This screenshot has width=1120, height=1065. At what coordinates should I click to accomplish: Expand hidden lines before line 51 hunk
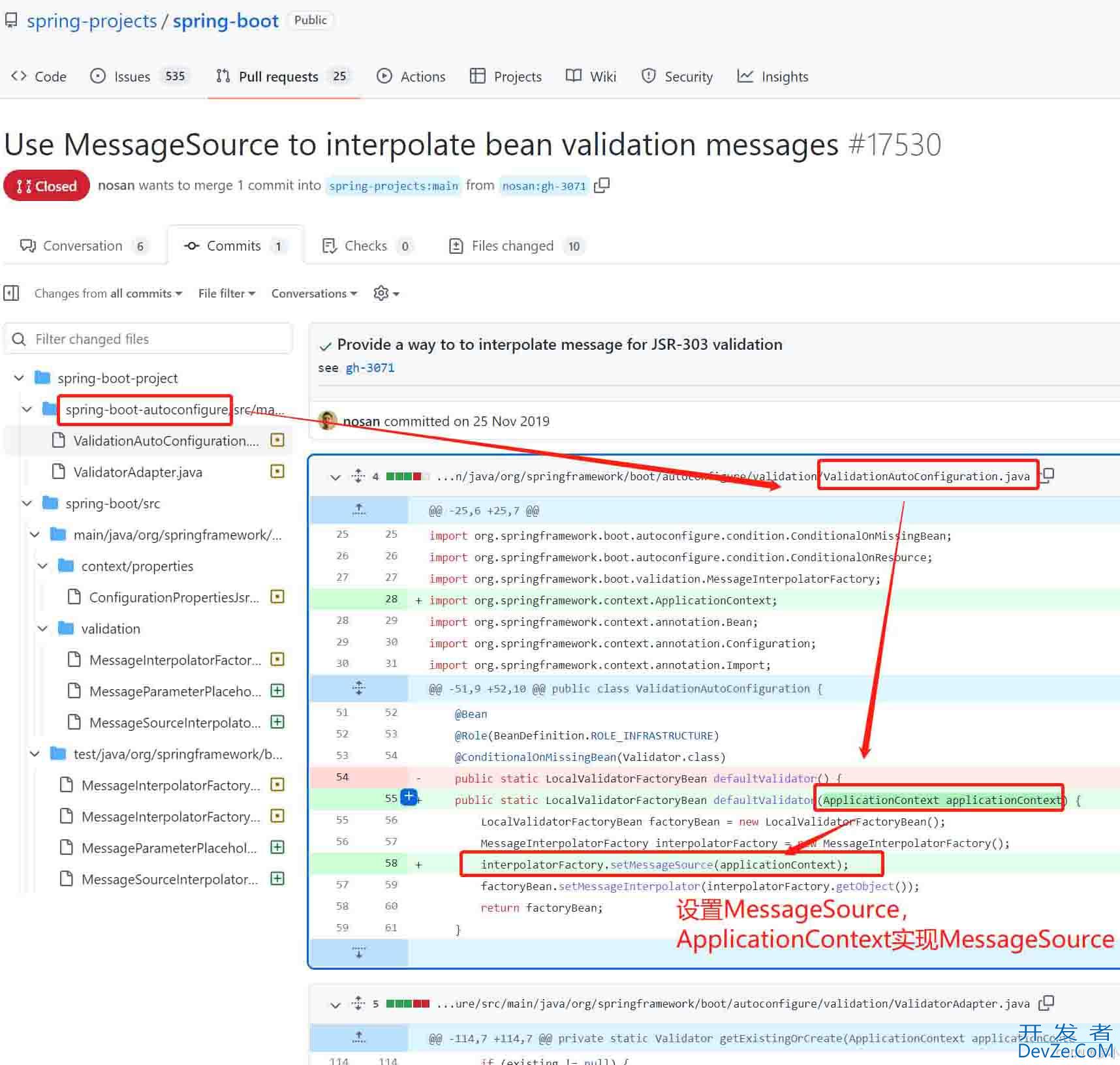[359, 688]
